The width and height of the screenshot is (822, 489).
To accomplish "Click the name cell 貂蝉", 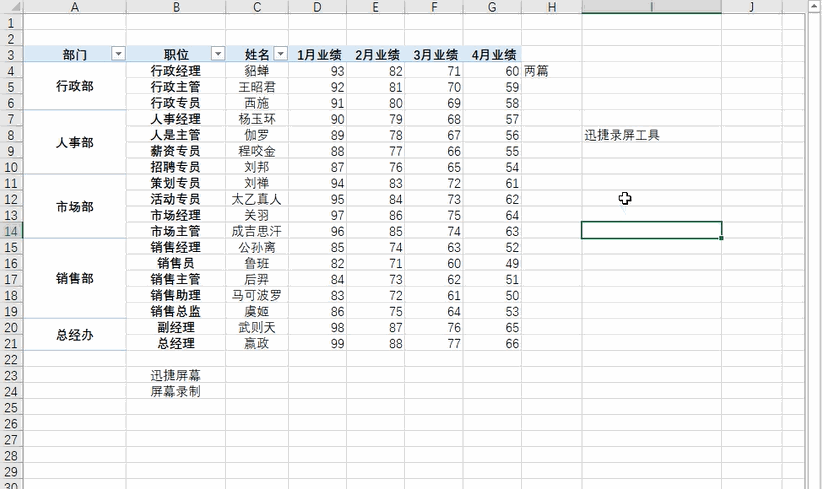I will 257,71.
